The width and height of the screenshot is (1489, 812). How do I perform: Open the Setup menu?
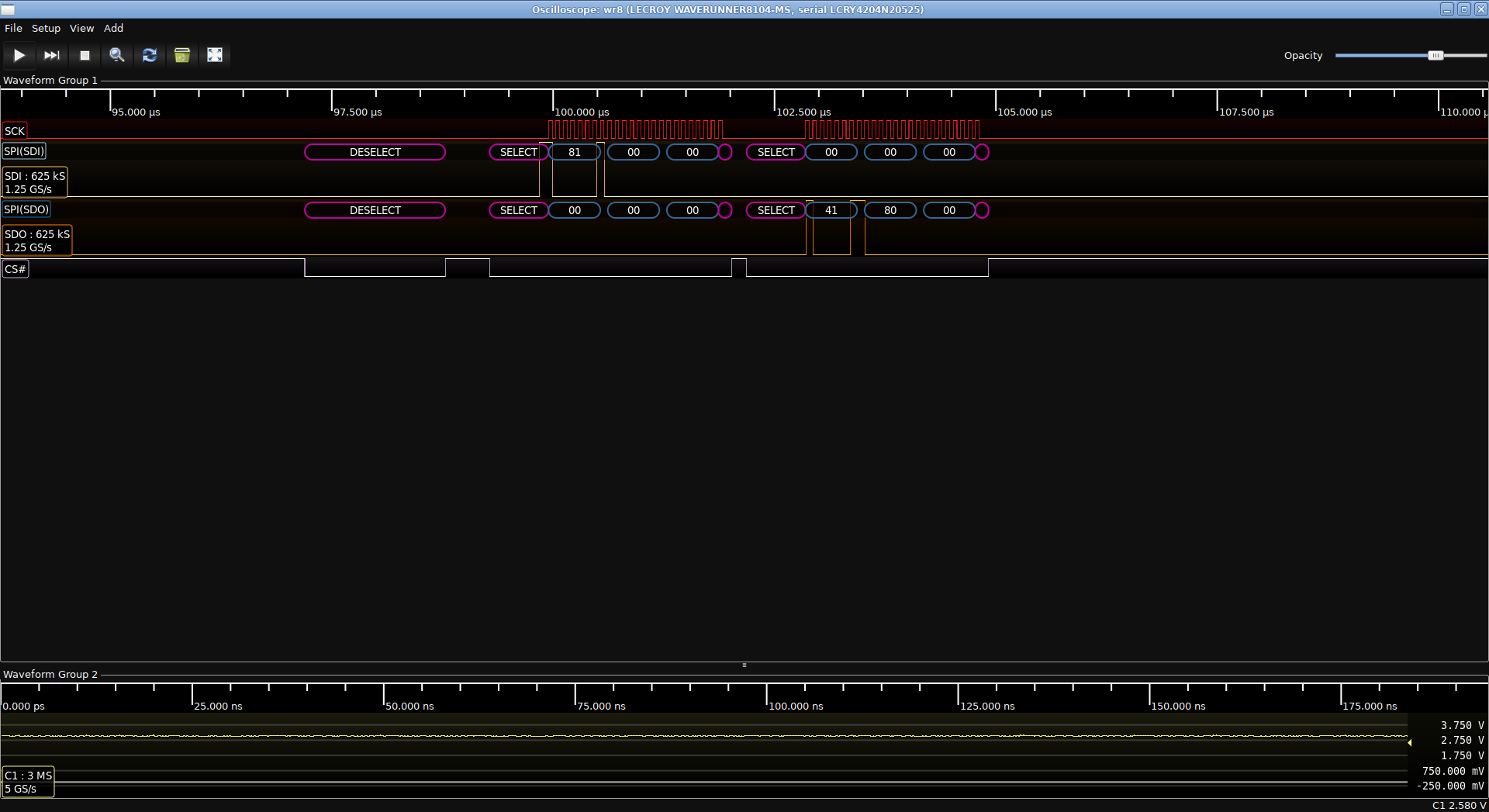tap(46, 28)
